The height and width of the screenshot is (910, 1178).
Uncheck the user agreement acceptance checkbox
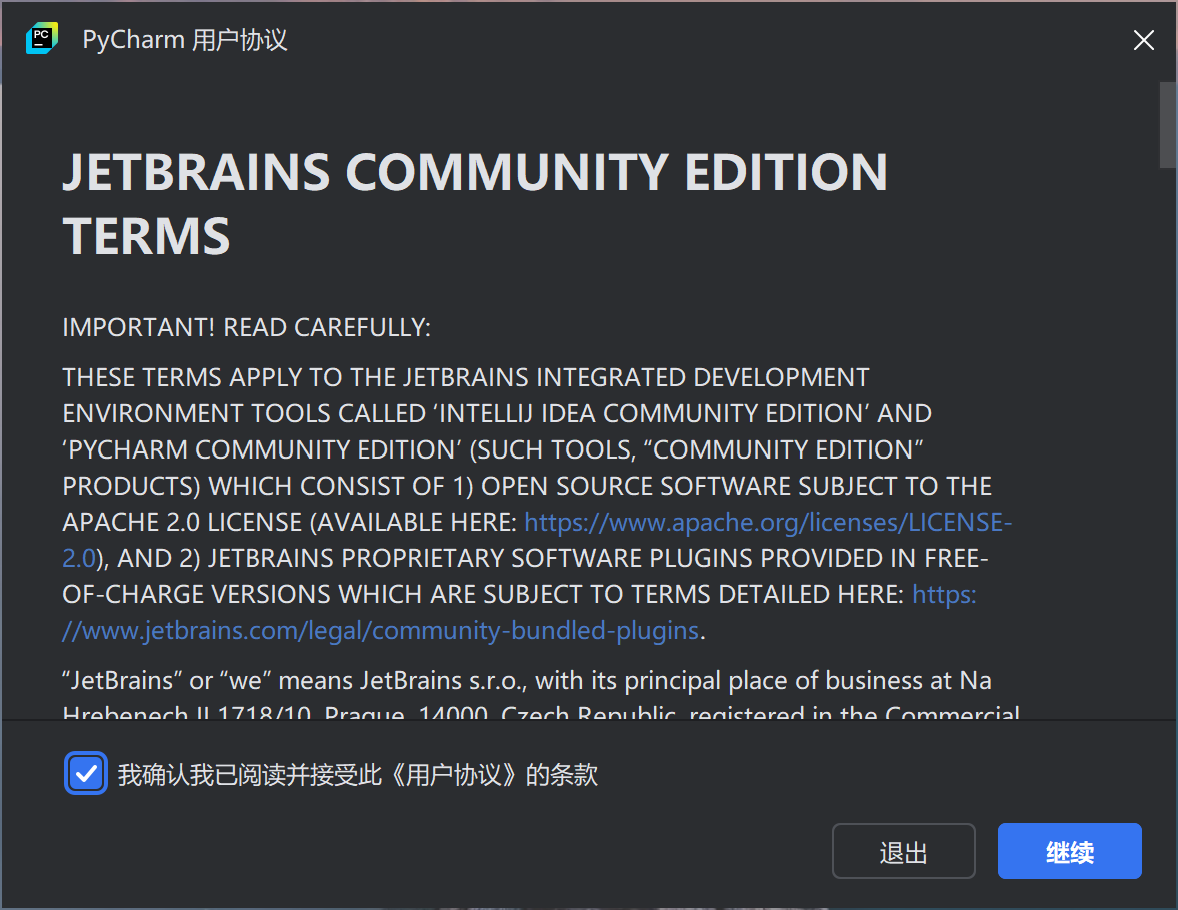coord(86,774)
